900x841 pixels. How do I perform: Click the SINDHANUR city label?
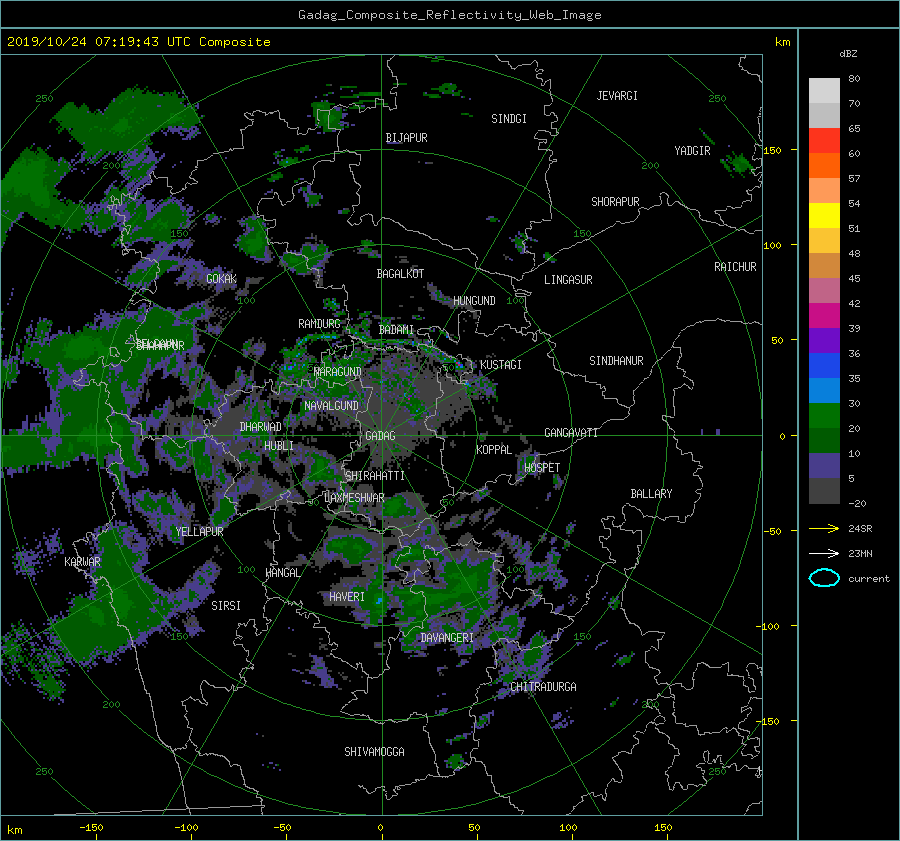point(616,361)
